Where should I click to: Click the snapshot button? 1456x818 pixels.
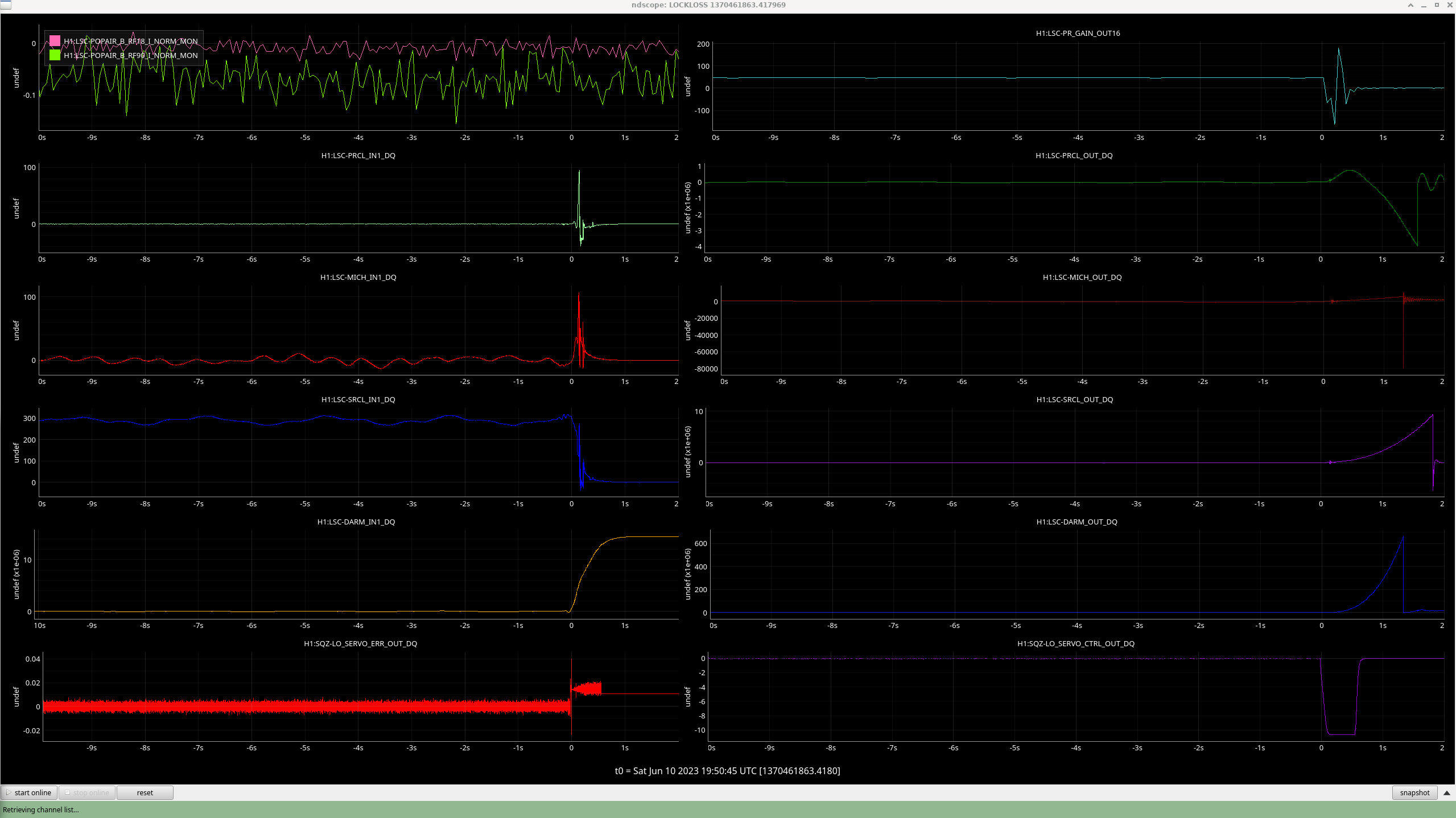(1414, 792)
